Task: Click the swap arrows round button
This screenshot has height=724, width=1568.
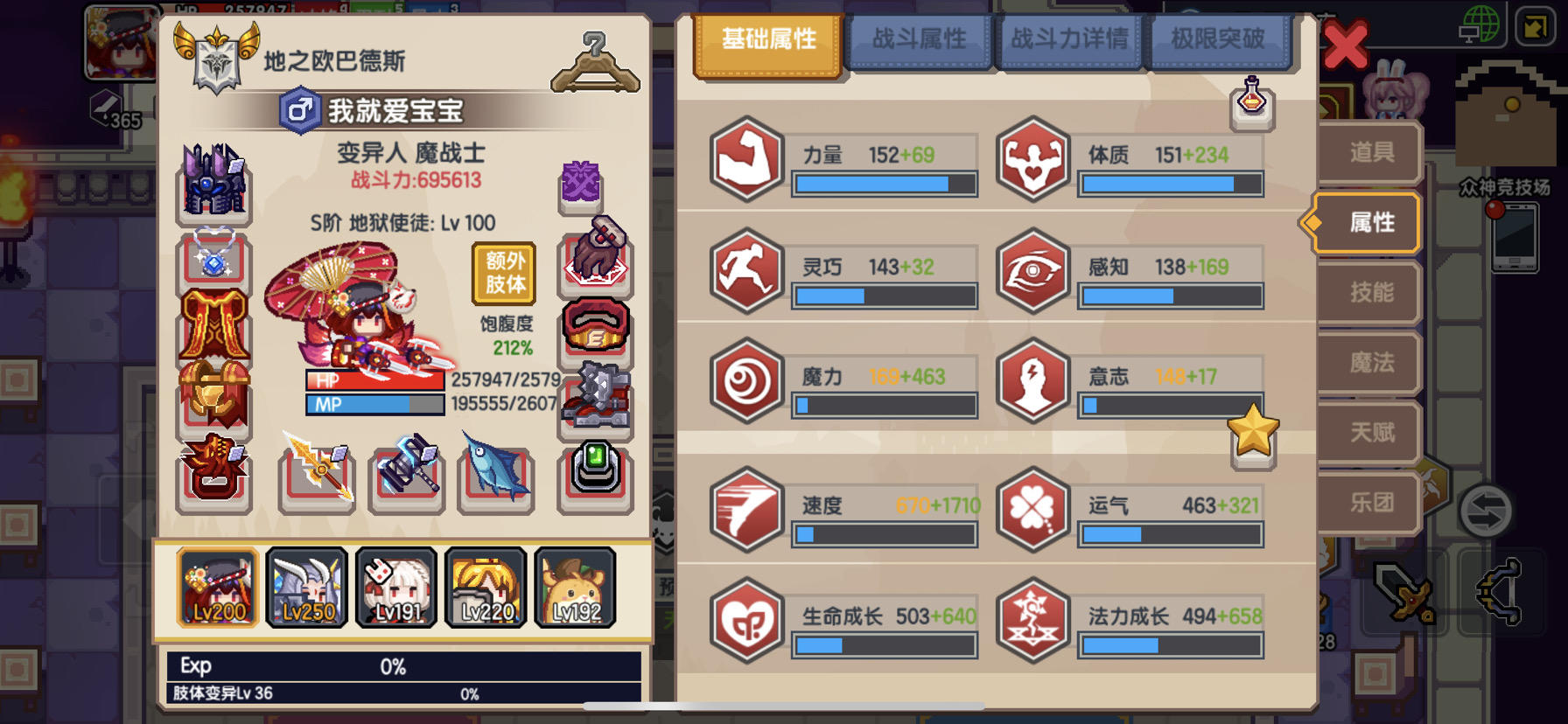Action: [1485, 512]
